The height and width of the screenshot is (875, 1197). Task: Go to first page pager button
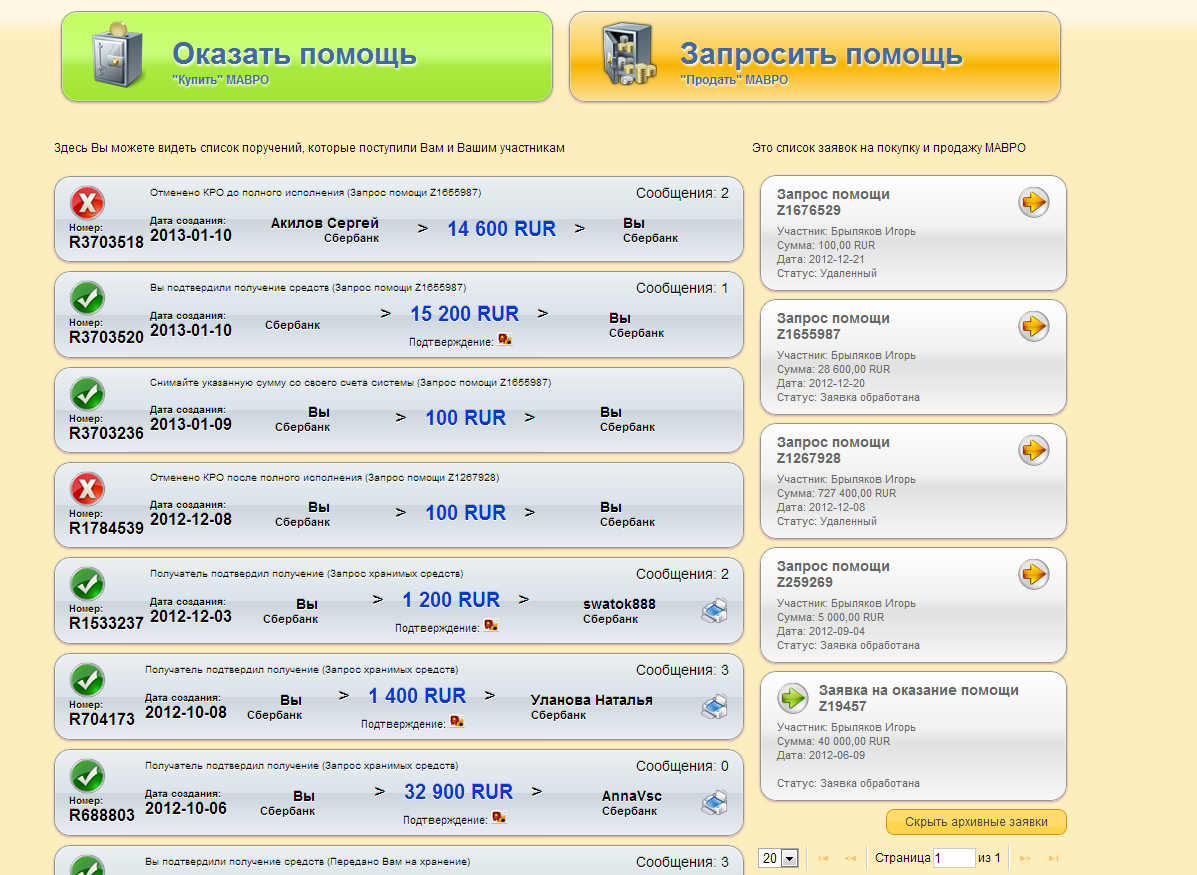pos(823,858)
